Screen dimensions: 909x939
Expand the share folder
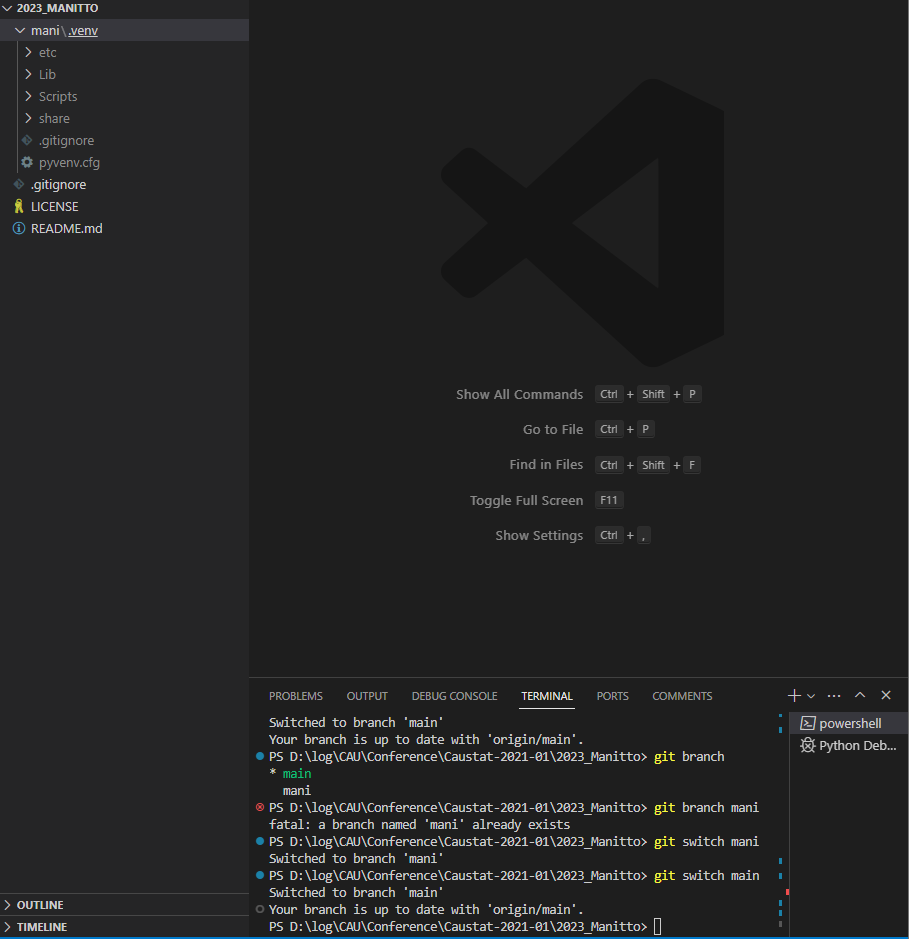[28, 118]
